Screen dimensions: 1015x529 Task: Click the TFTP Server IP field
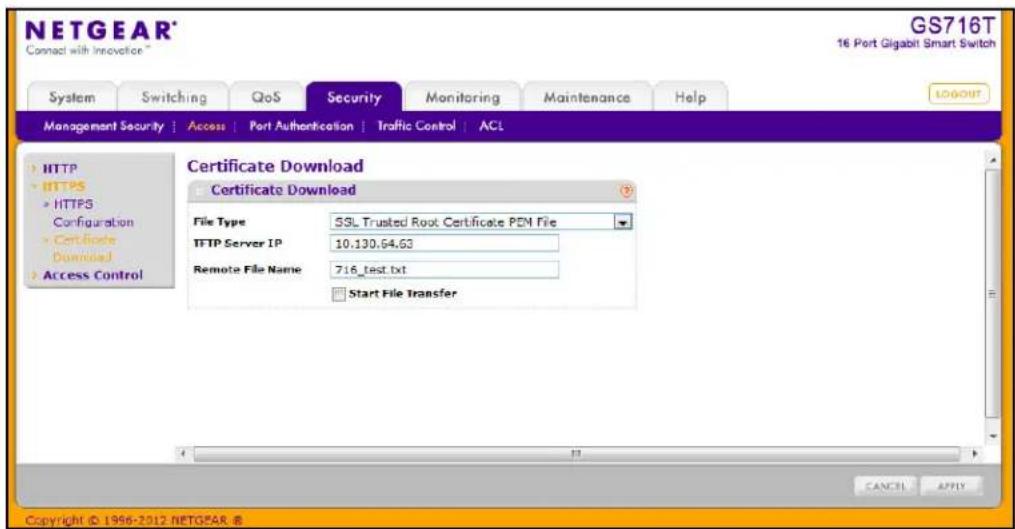click(444, 243)
